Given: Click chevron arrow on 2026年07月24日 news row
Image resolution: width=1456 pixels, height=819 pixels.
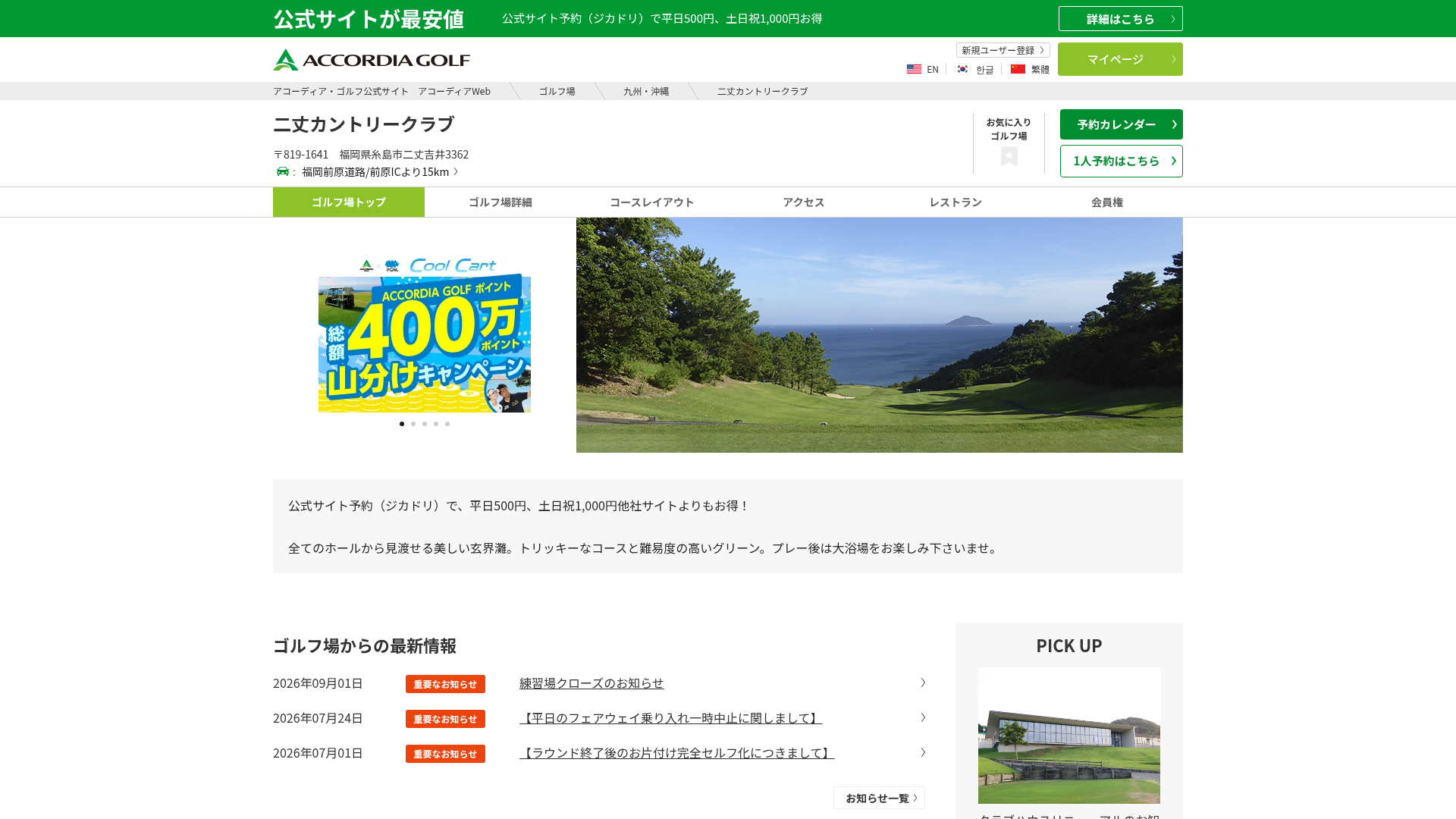Looking at the screenshot, I should [923, 717].
